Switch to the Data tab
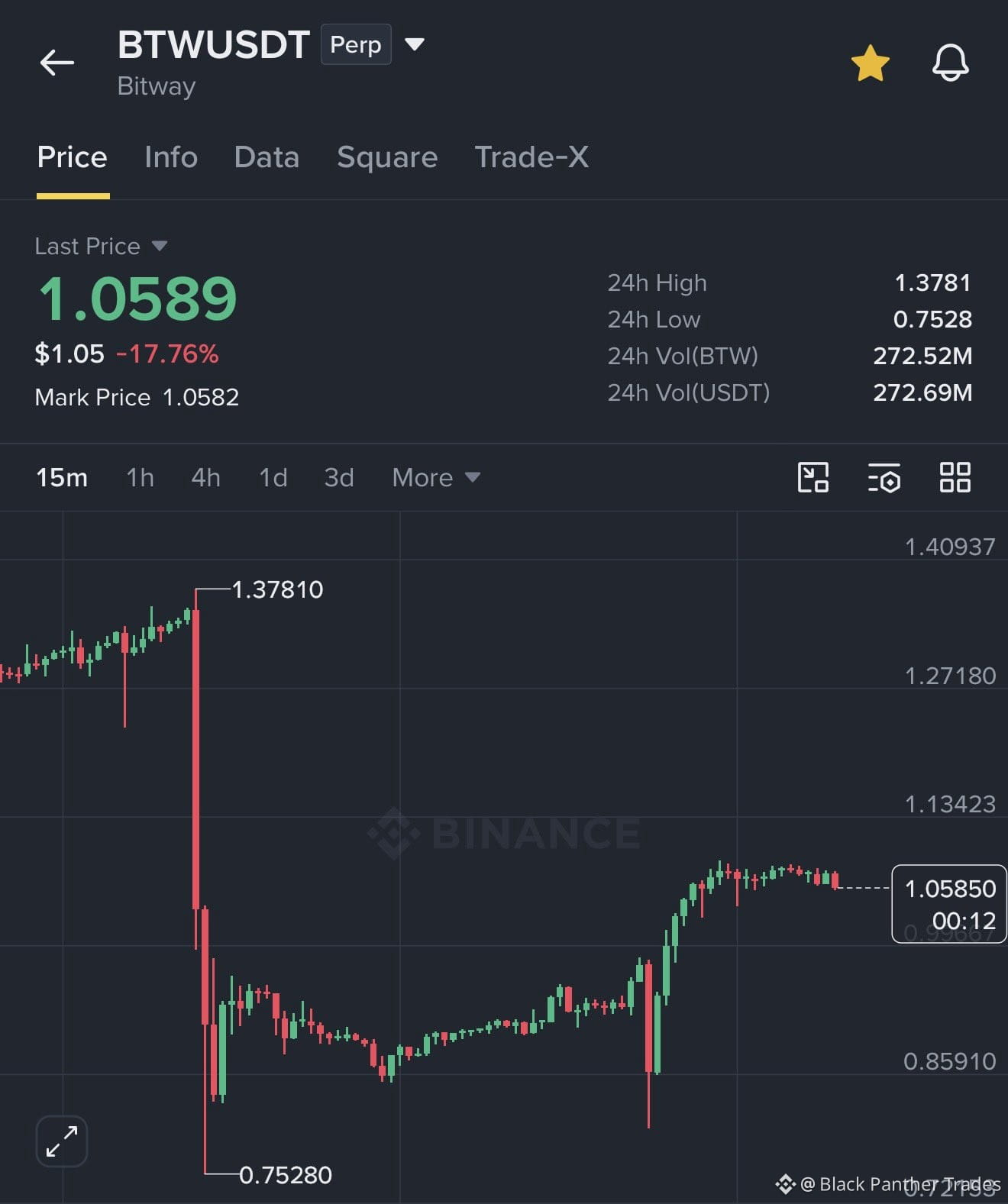Image resolution: width=1008 pixels, height=1204 pixels. click(x=267, y=157)
